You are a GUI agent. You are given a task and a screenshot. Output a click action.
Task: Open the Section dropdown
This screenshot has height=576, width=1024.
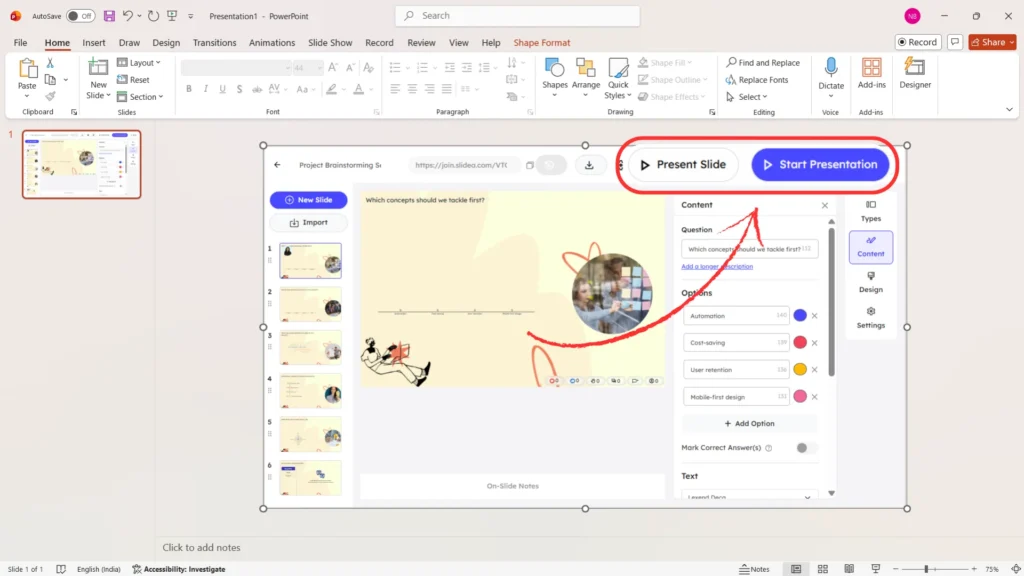(143, 97)
